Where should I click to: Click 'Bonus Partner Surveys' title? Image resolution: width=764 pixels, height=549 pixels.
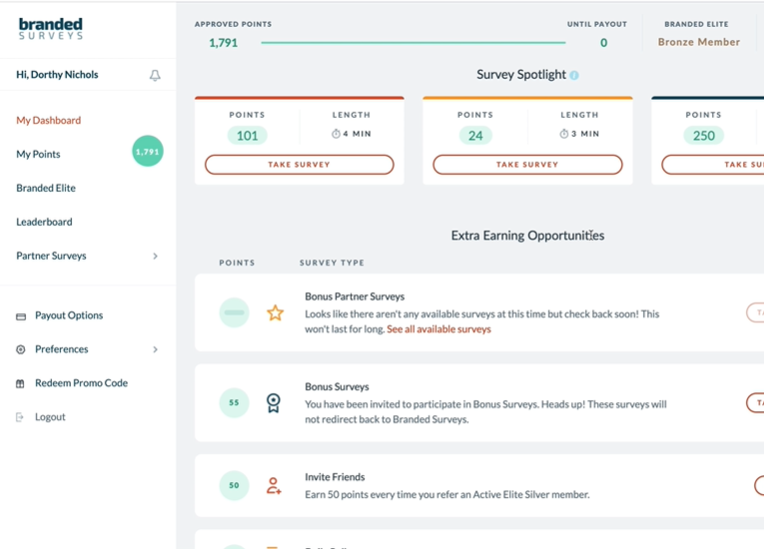pyautogui.click(x=355, y=297)
